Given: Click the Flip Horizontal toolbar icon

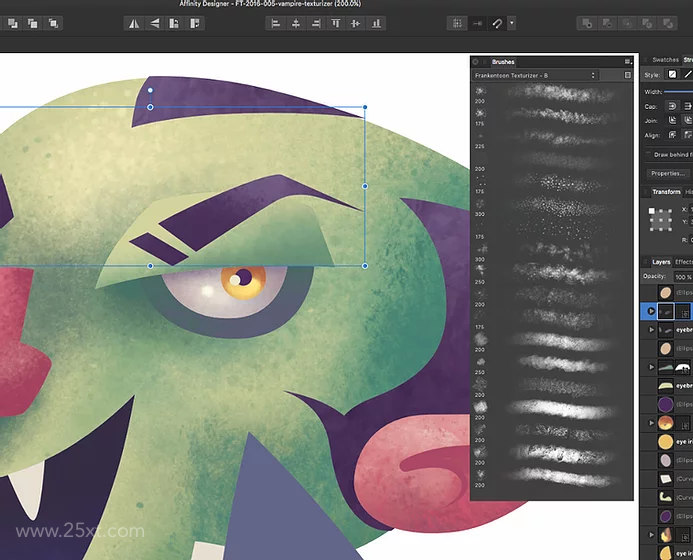Looking at the screenshot, I should (x=134, y=23).
